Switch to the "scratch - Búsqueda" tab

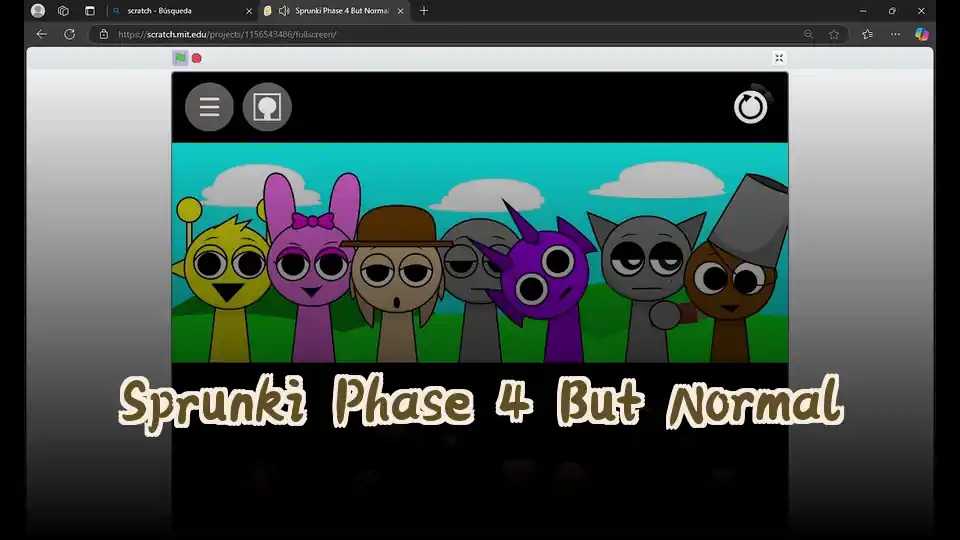point(172,11)
